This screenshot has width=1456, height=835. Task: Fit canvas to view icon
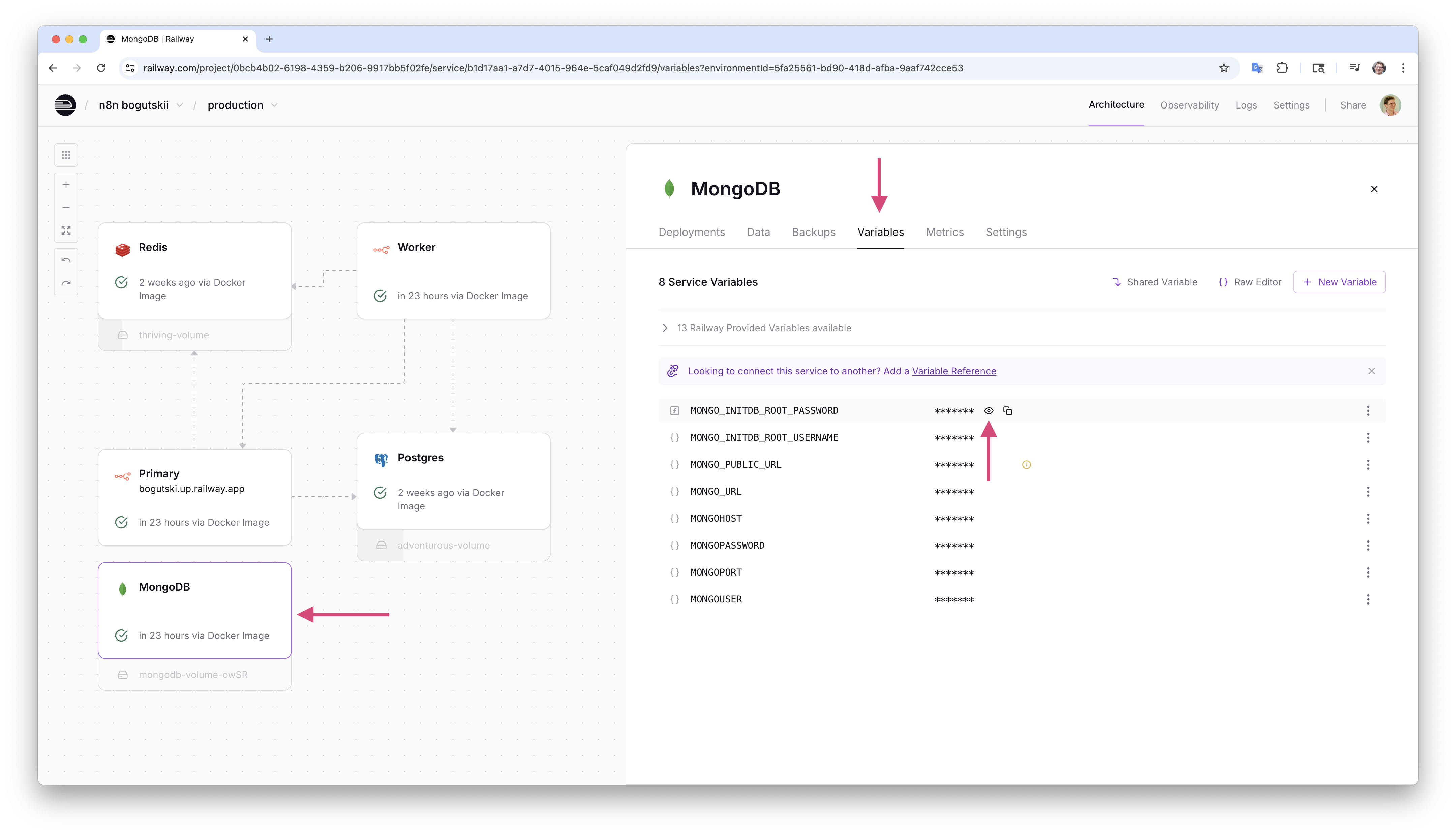click(x=66, y=230)
